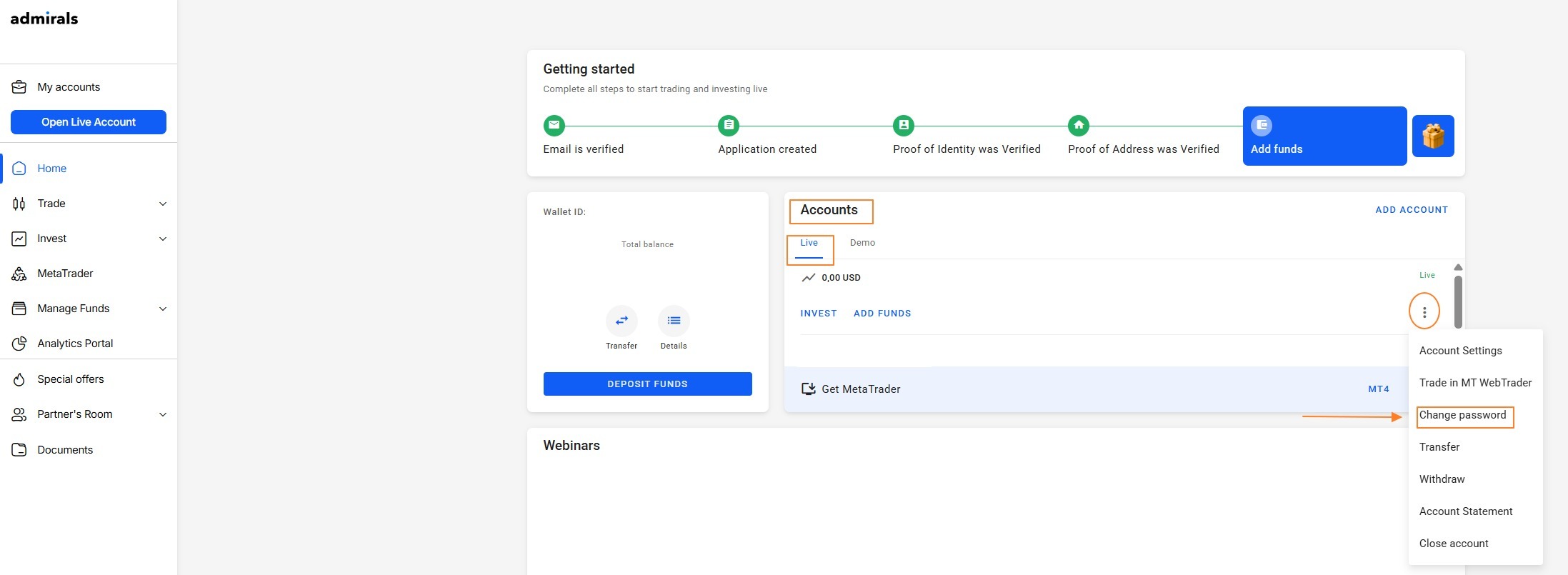
Task: Click the Open Live Account button
Action: 89,122
